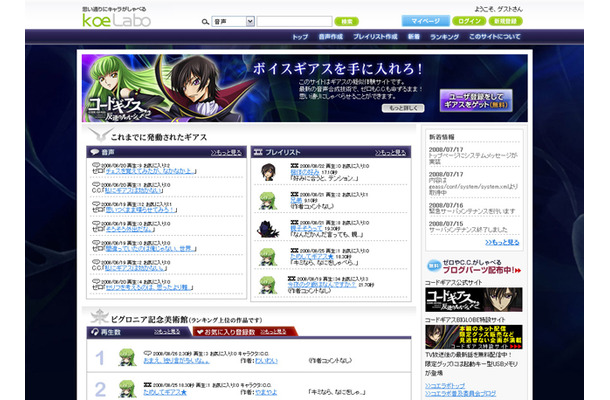Click the headphone icon on 再生数 tab
Screen dimensions: 610x400
point(95,332)
